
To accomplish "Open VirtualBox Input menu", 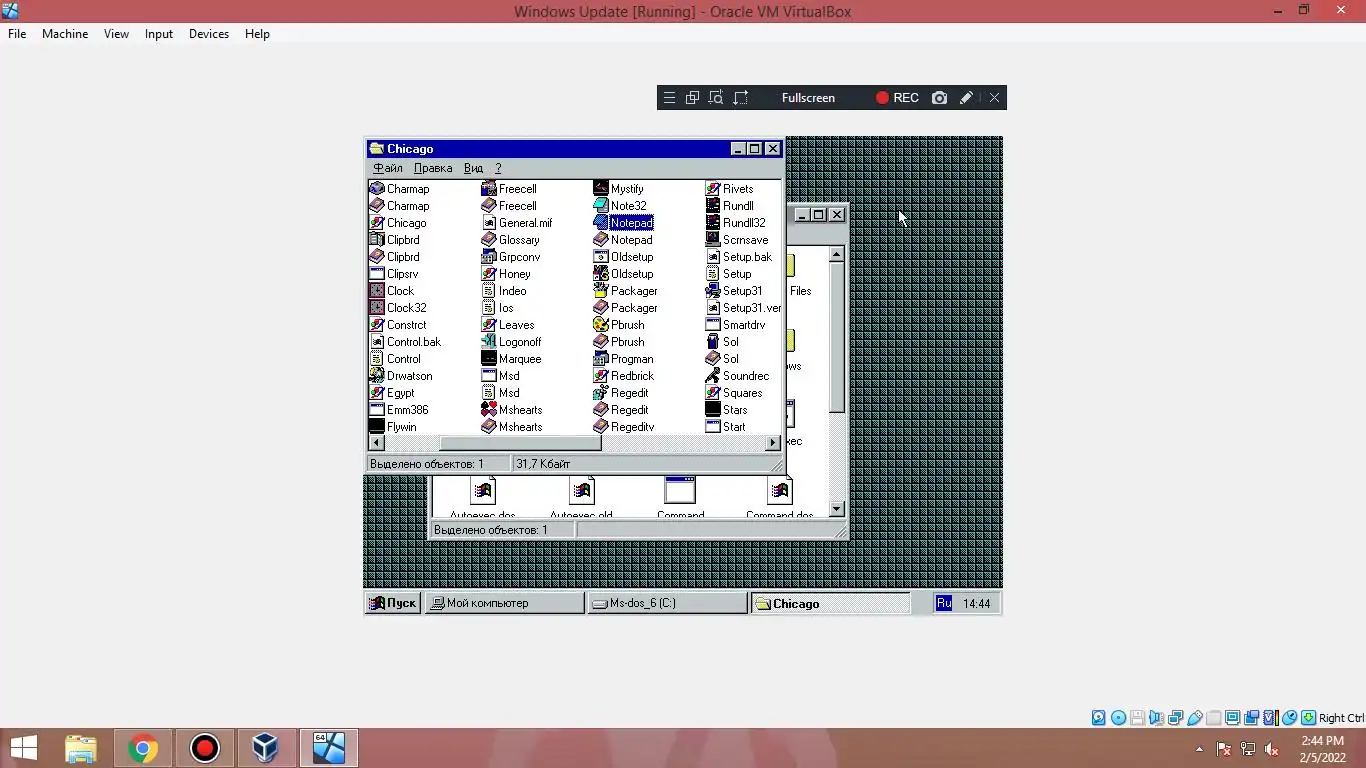I will tap(159, 34).
